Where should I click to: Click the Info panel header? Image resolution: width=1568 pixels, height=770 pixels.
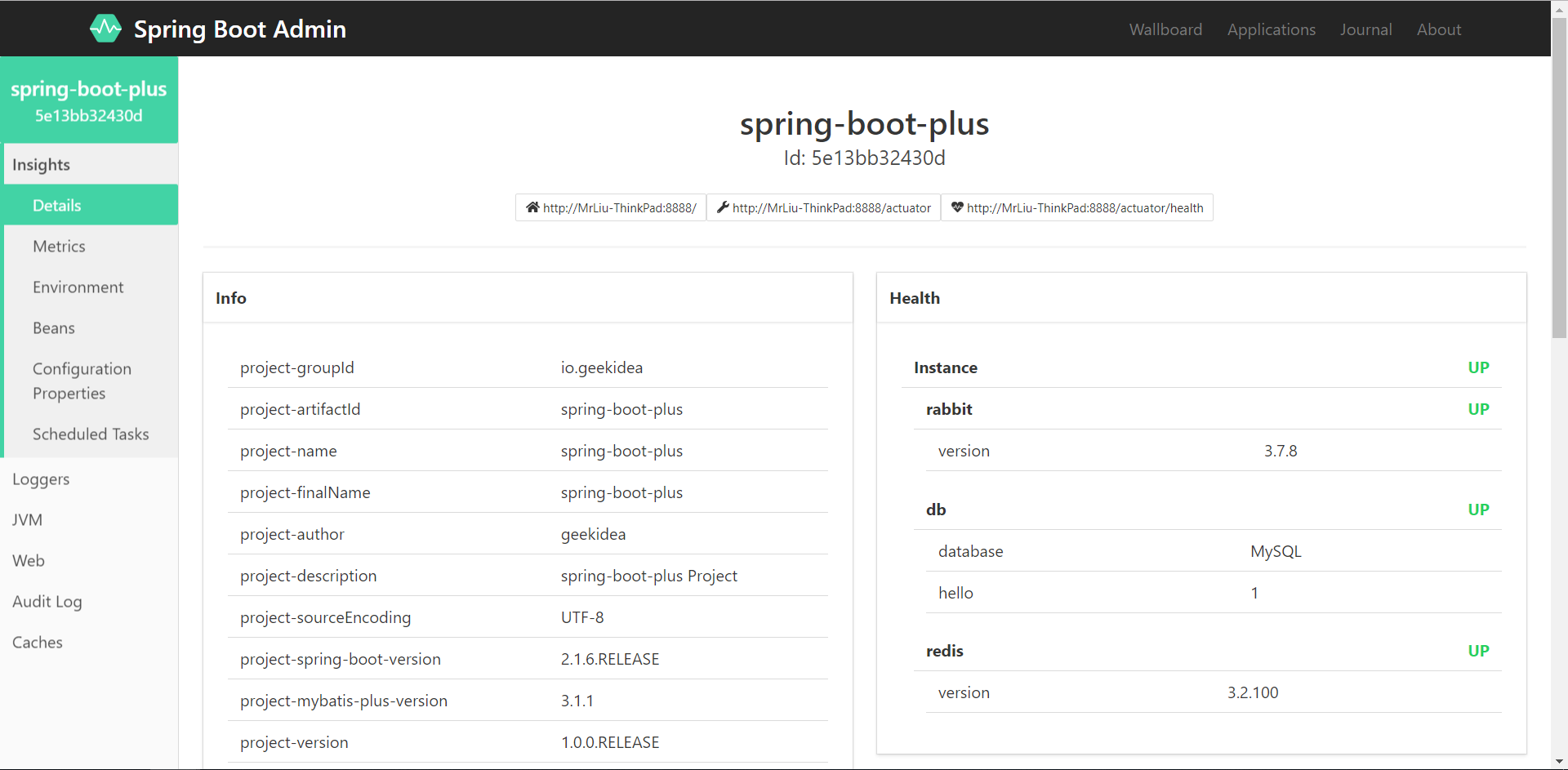[528, 298]
